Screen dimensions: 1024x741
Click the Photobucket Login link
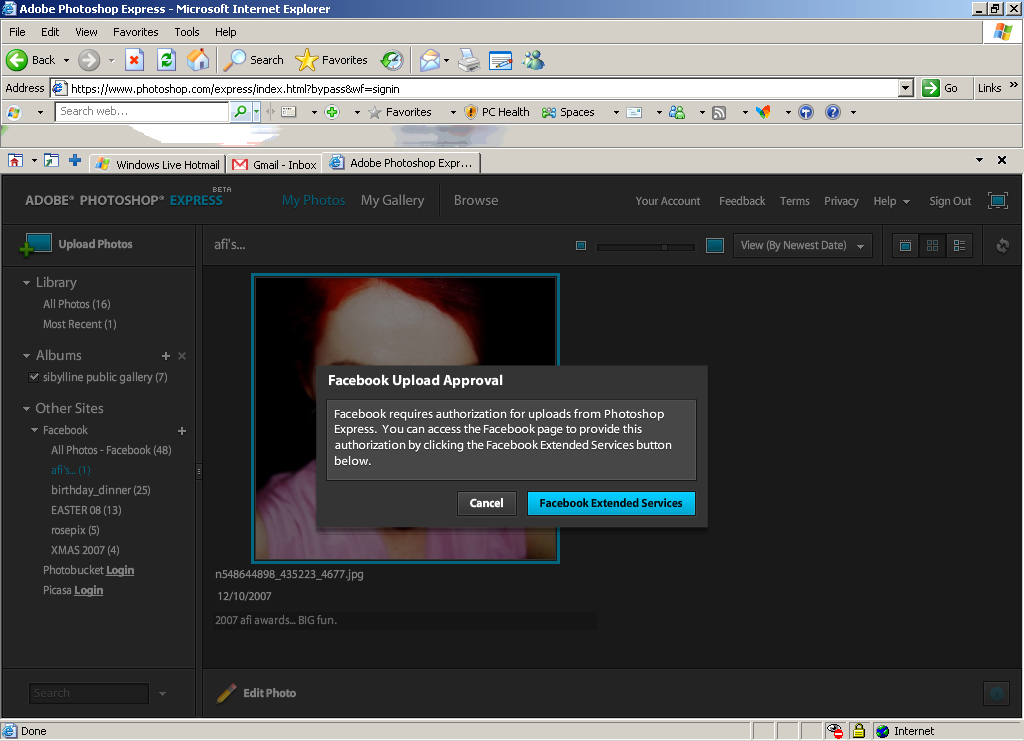click(x=120, y=570)
